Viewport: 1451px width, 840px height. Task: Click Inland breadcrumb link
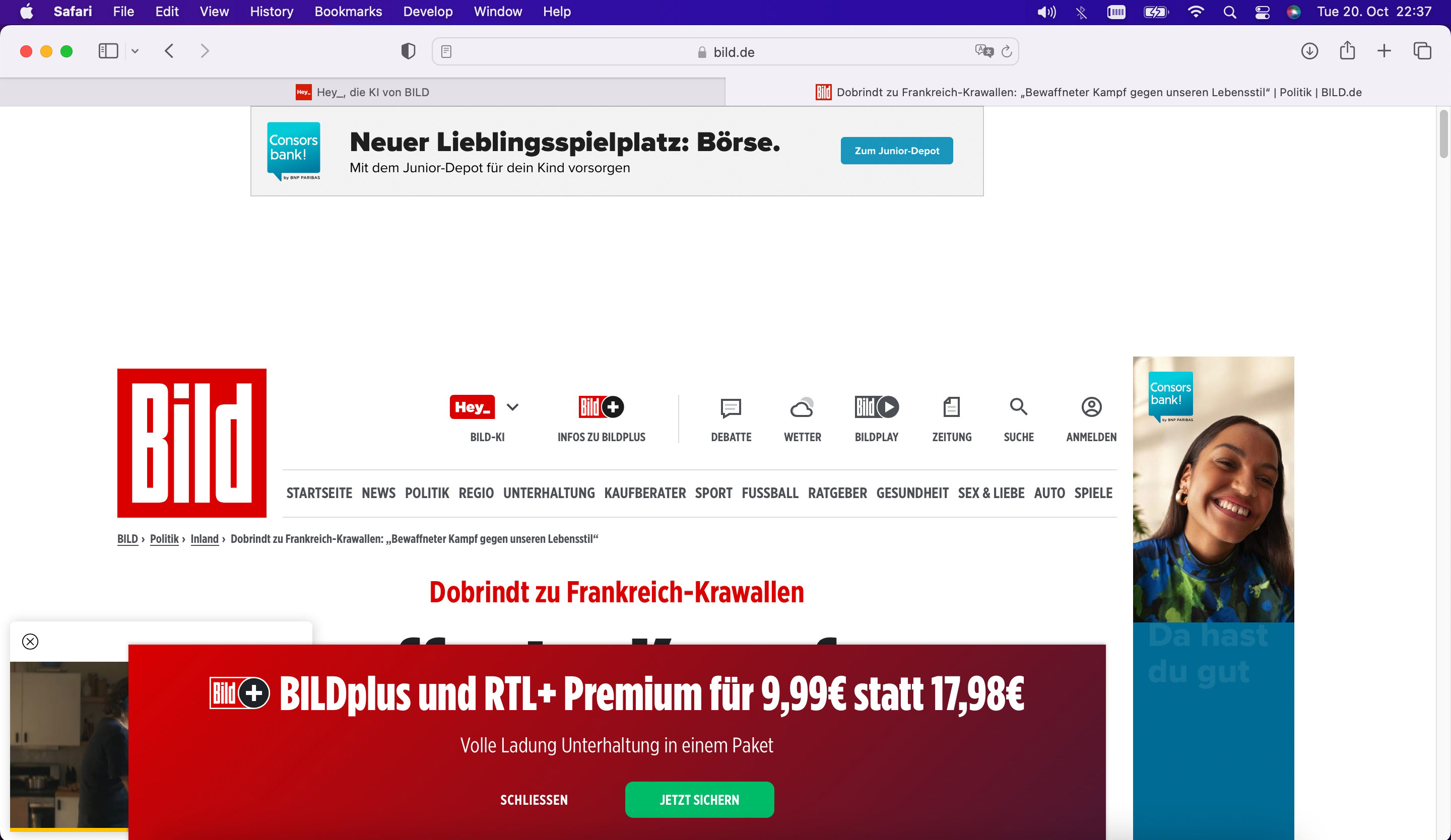point(205,539)
